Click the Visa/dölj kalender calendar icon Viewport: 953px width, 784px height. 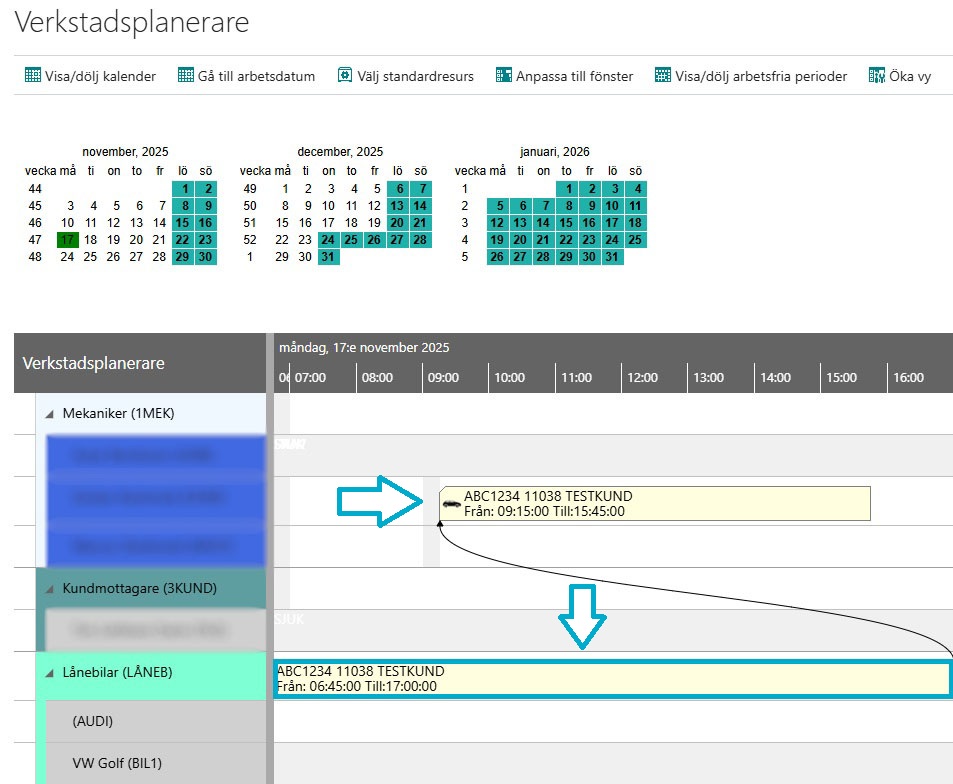(32, 75)
